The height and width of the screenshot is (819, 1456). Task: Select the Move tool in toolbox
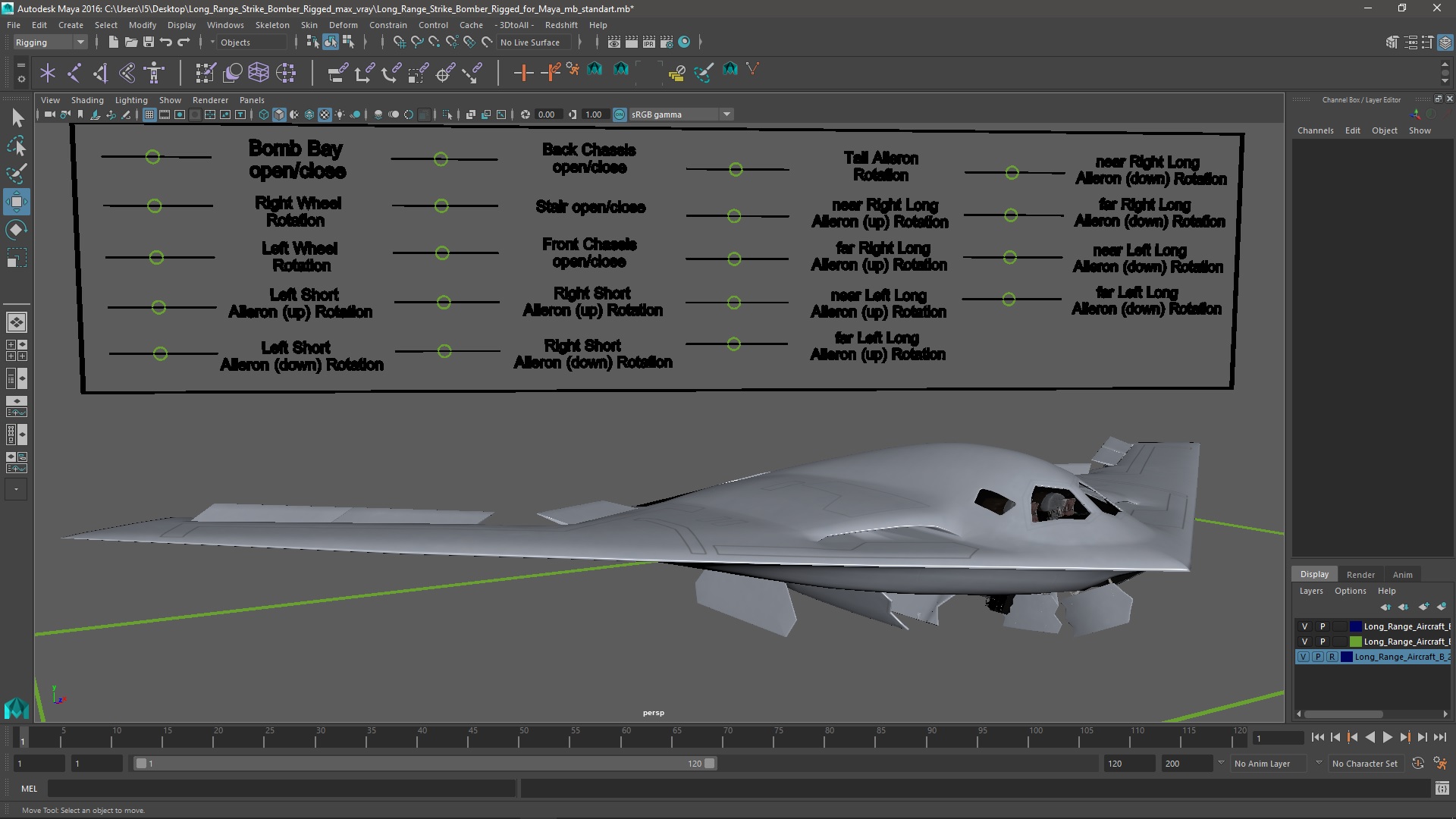tap(16, 202)
